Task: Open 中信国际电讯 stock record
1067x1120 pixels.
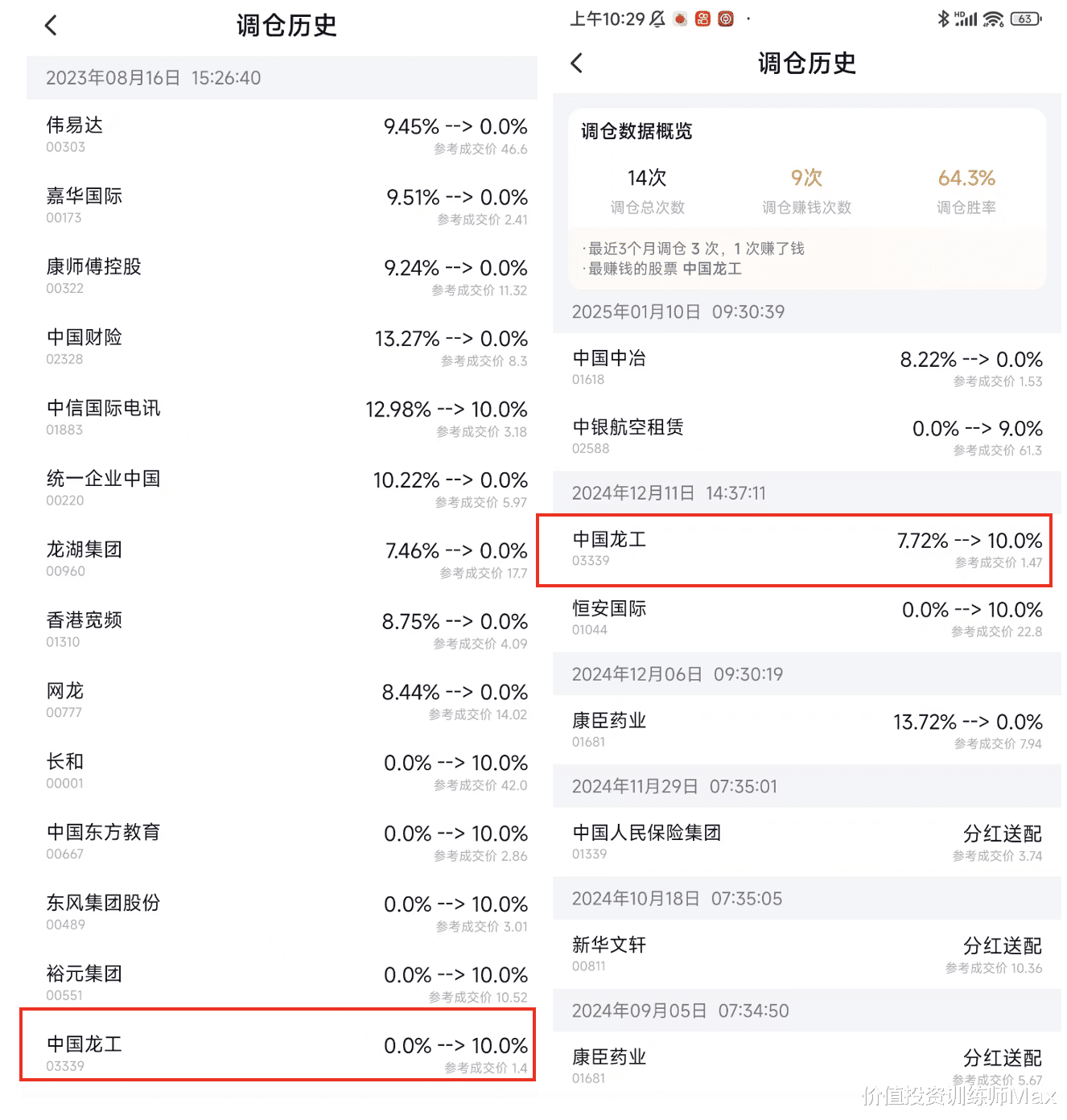Action: point(282,418)
